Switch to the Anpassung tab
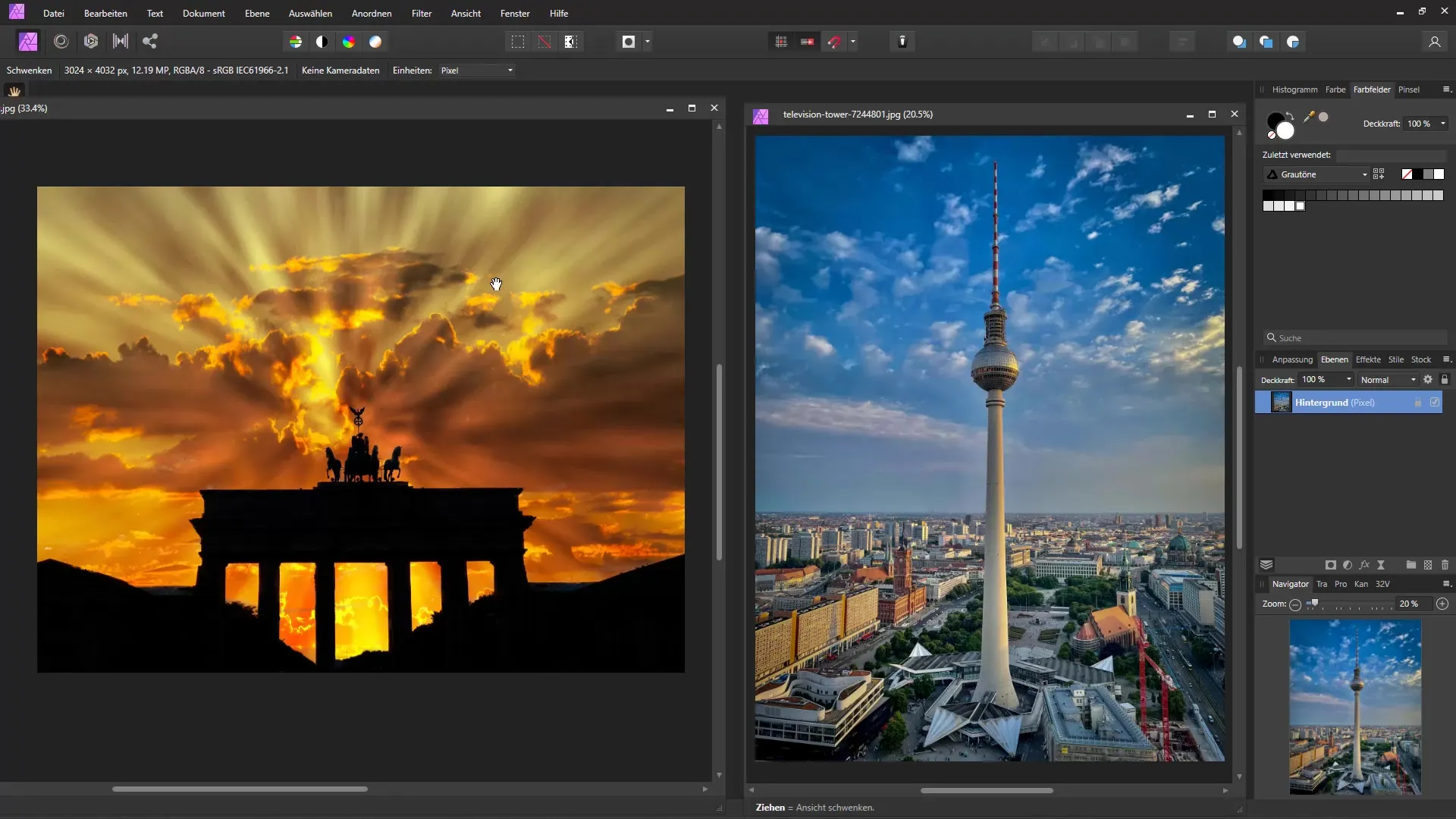Image resolution: width=1456 pixels, height=819 pixels. (x=1292, y=359)
